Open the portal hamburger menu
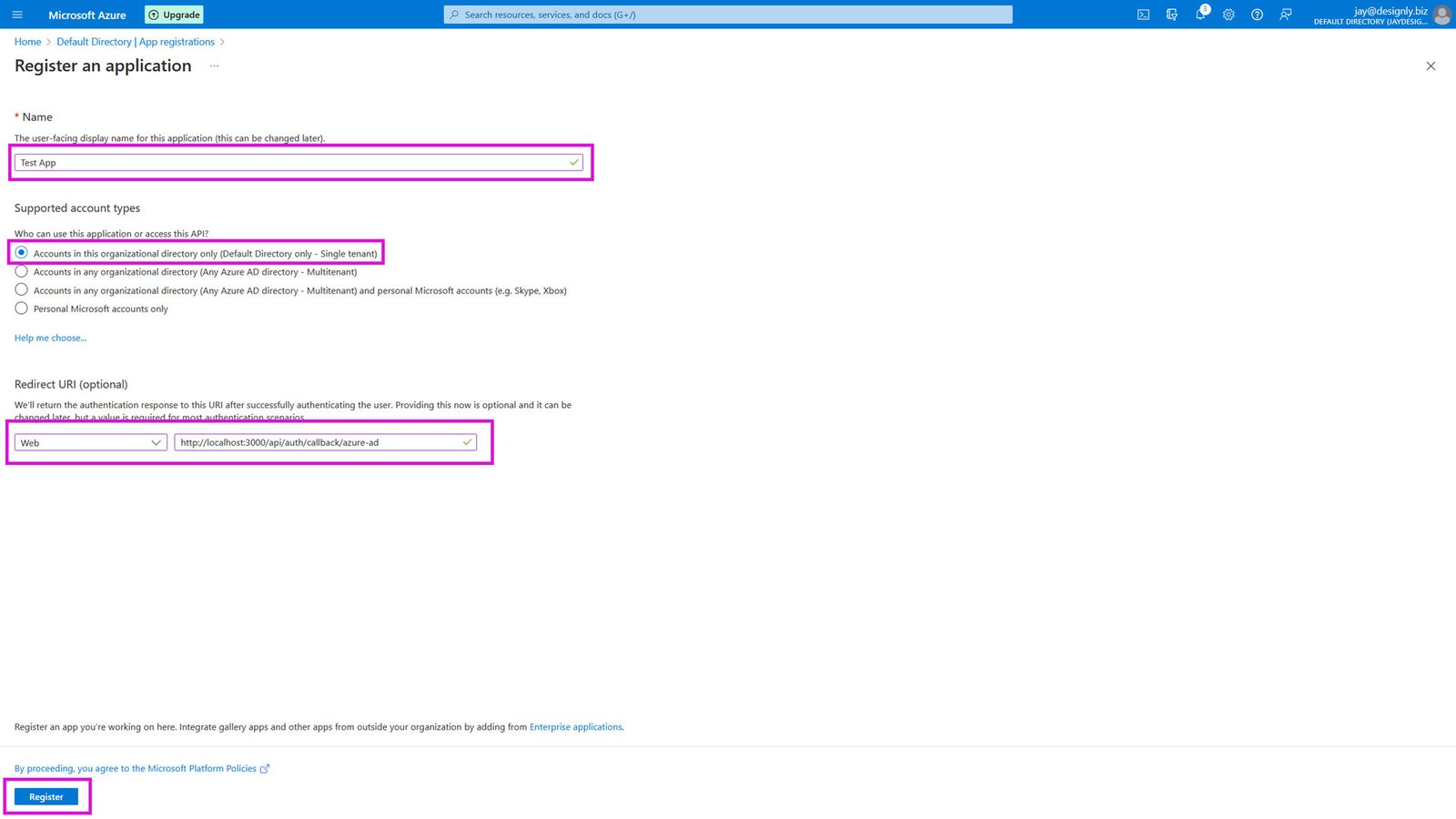 17,15
